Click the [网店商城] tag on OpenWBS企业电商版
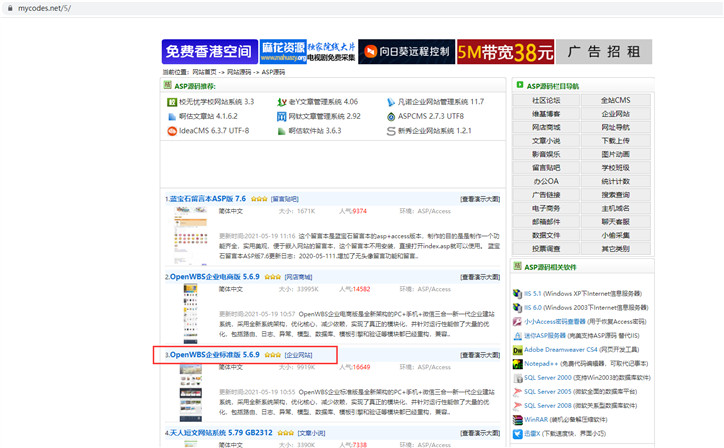Screen dimensions: 724x448 click(298, 277)
